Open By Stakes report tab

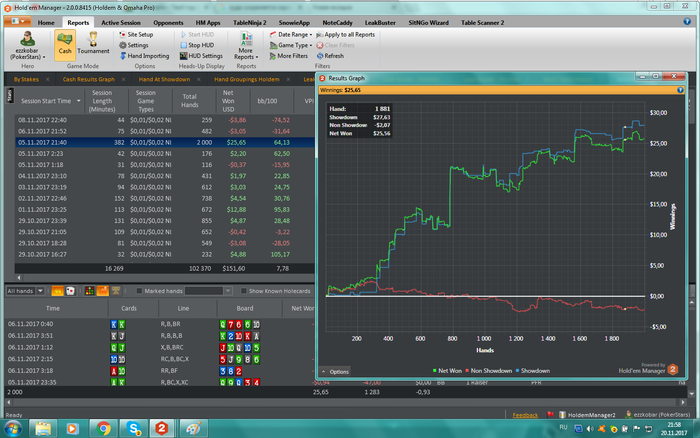pyautogui.click(x=26, y=79)
